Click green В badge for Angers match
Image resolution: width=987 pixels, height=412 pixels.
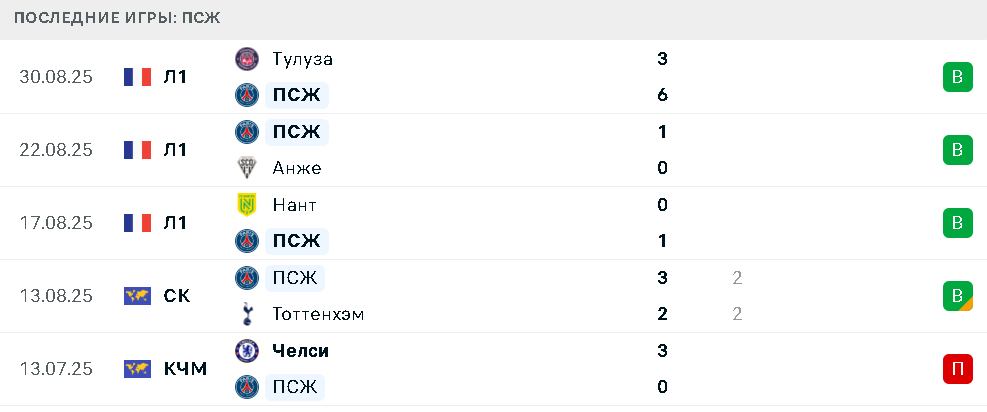coord(957,150)
